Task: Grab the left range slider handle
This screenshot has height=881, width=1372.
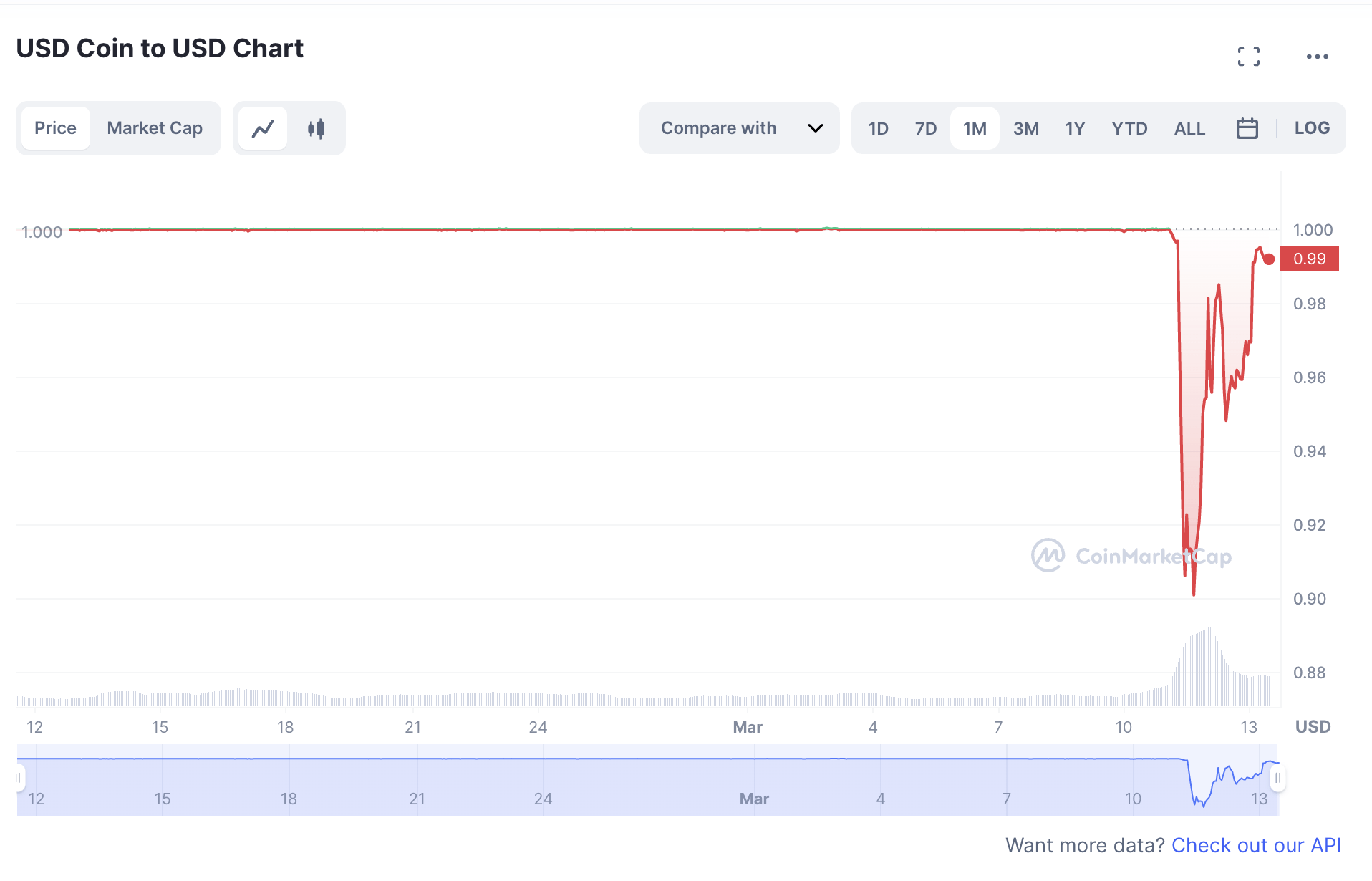Action: tap(19, 778)
